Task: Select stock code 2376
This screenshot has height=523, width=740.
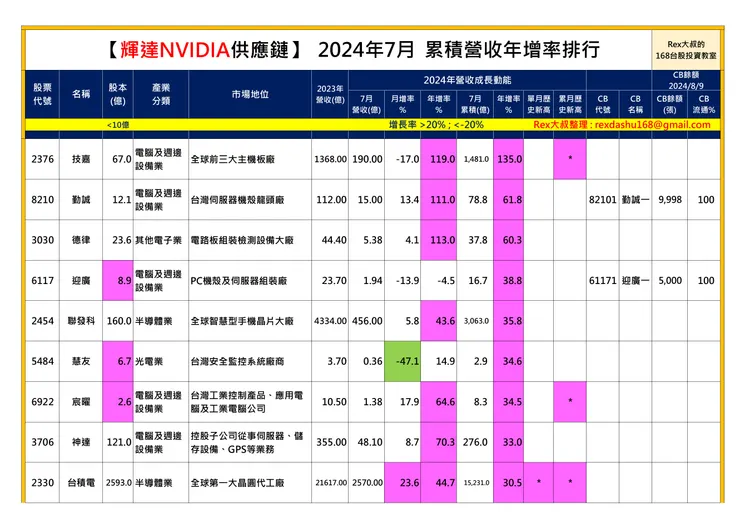Action: click(x=42, y=159)
